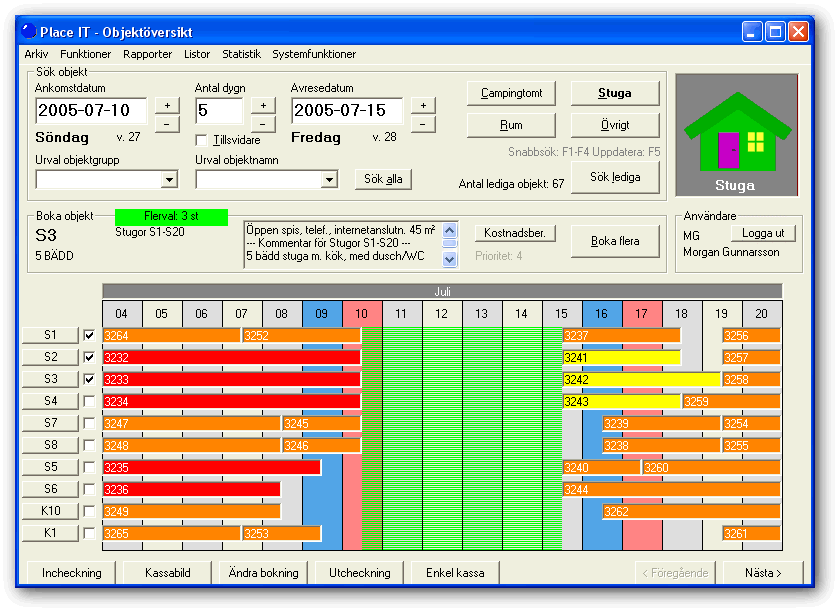Increase Ankomstdatum with plus button
838x611 pixels.
tap(167, 106)
